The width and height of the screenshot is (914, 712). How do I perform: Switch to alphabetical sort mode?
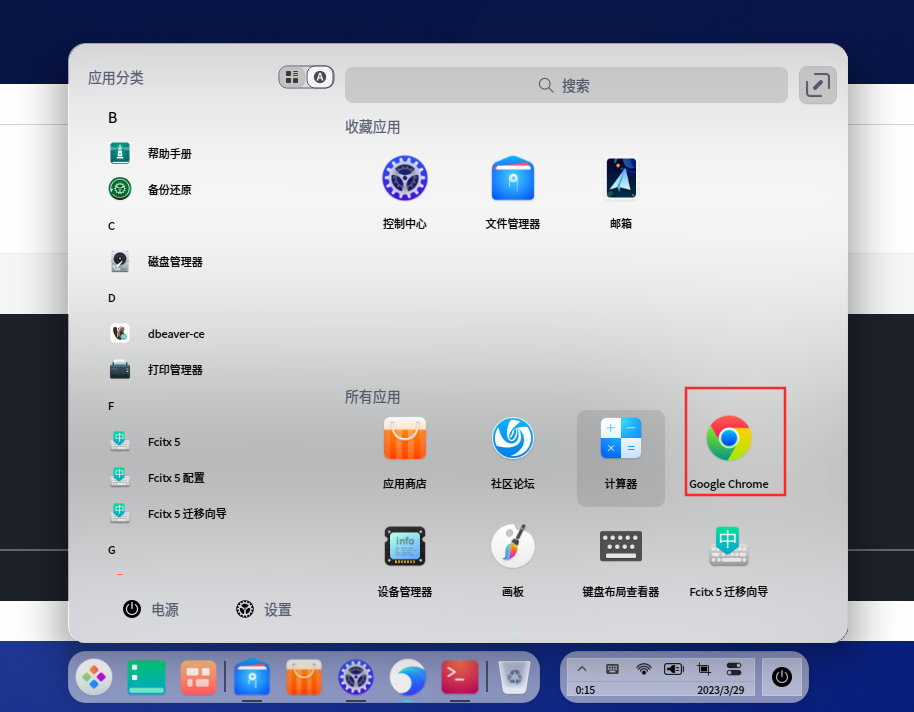[320, 77]
